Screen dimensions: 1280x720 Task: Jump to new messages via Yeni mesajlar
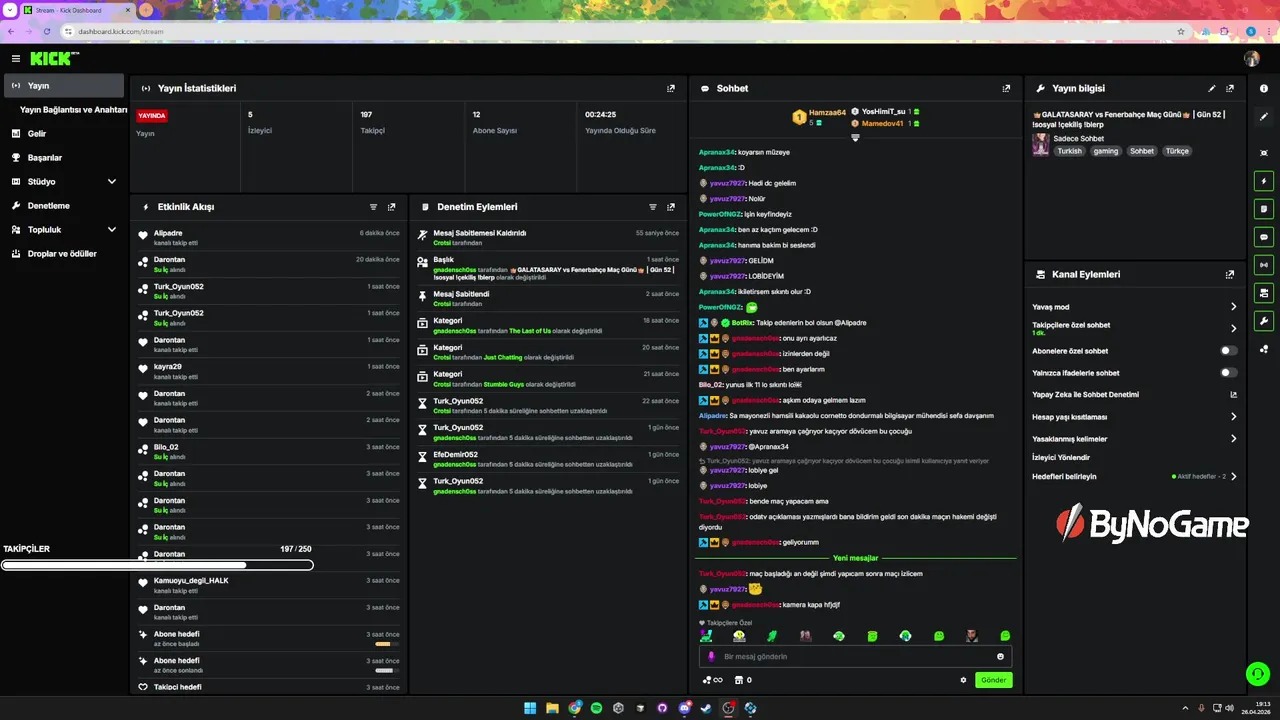tap(855, 558)
